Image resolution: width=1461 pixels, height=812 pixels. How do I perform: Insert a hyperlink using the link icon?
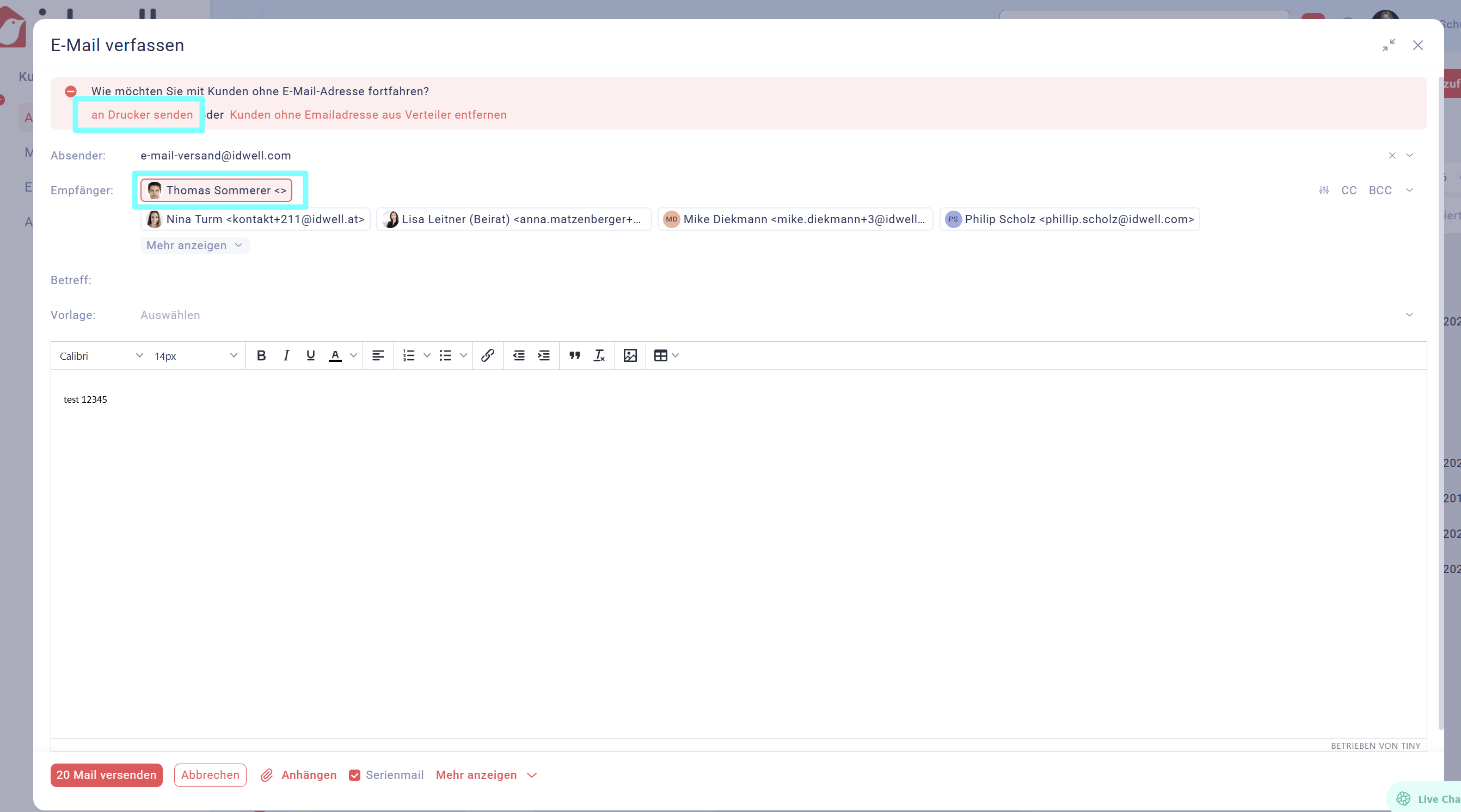(487, 355)
